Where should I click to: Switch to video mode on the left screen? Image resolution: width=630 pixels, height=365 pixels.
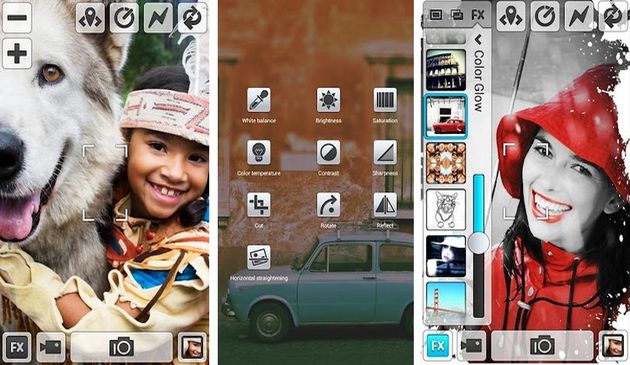(51, 347)
